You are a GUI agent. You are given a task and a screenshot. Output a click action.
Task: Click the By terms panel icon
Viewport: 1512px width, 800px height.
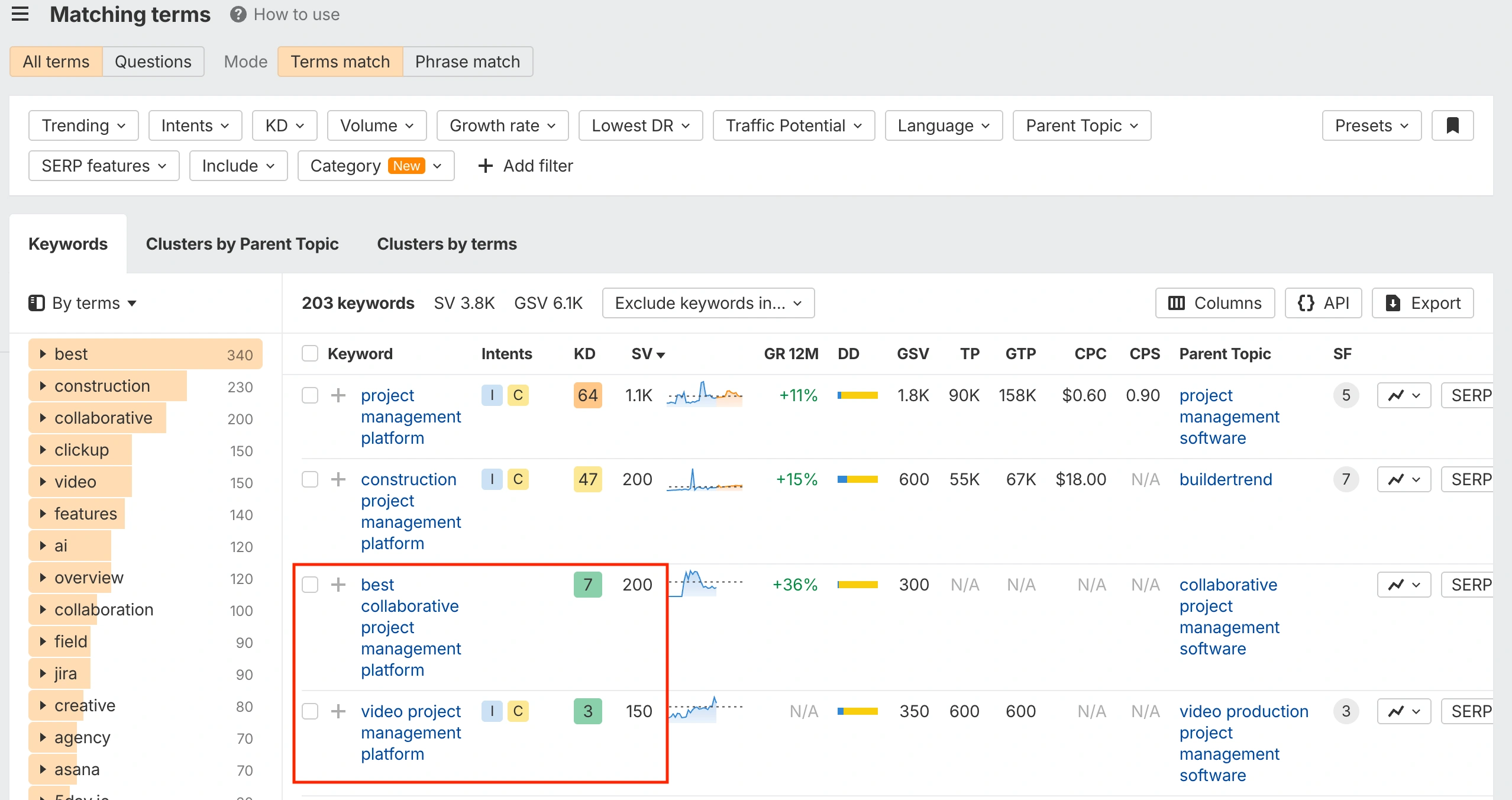pos(37,303)
